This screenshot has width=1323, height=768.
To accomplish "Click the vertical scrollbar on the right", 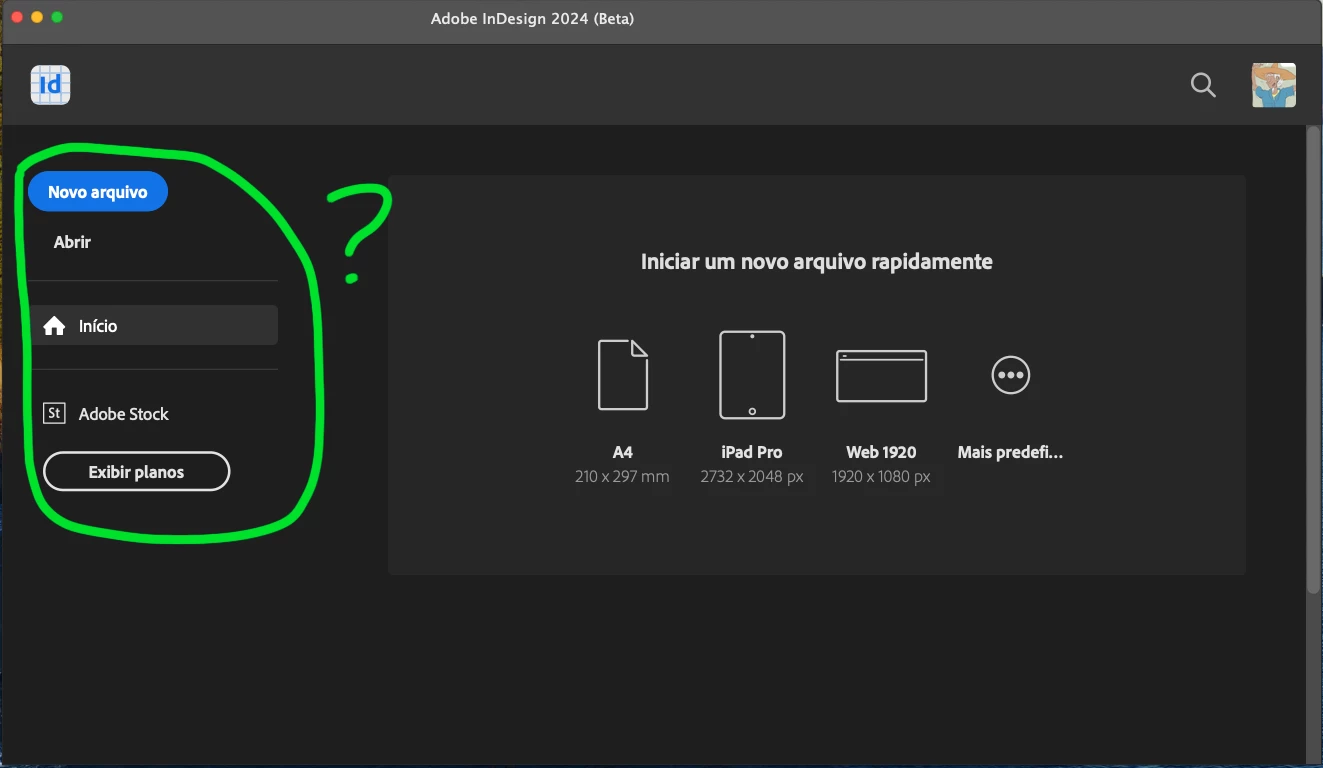I will point(1313,360).
